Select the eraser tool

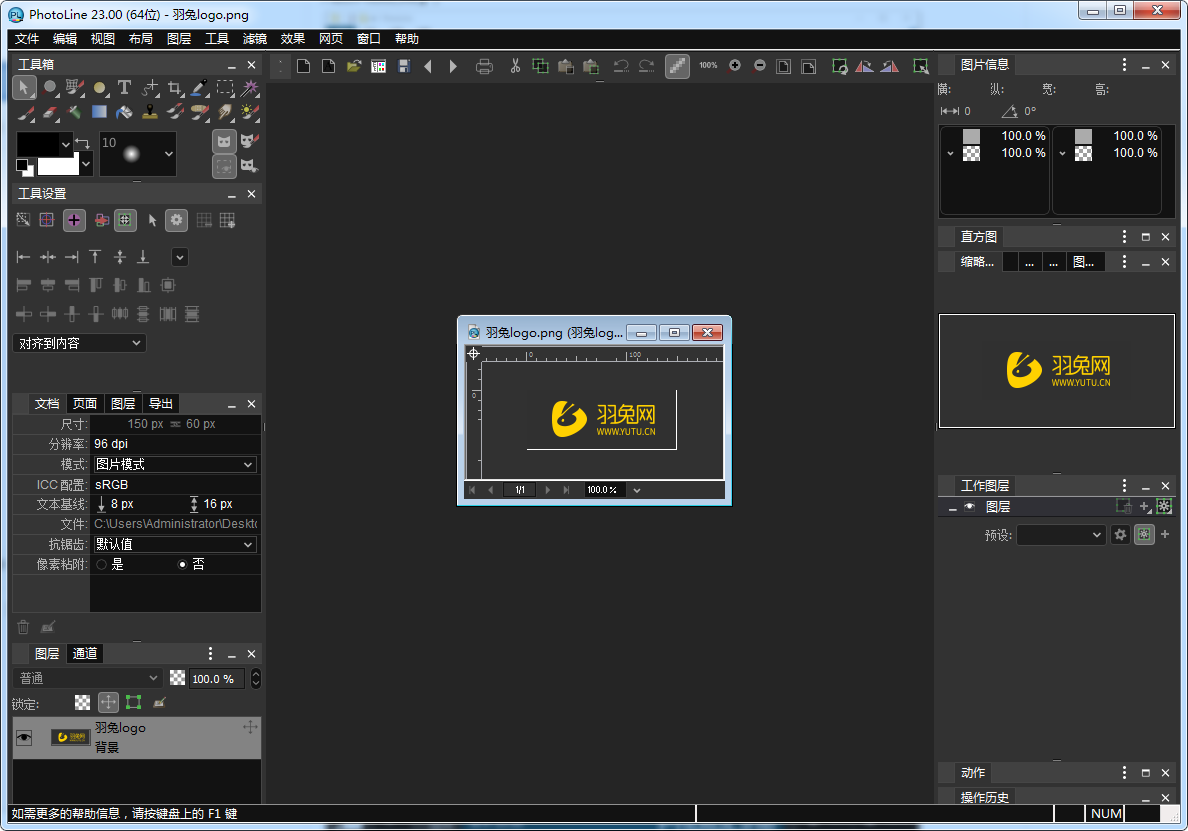click(x=49, y=113)
